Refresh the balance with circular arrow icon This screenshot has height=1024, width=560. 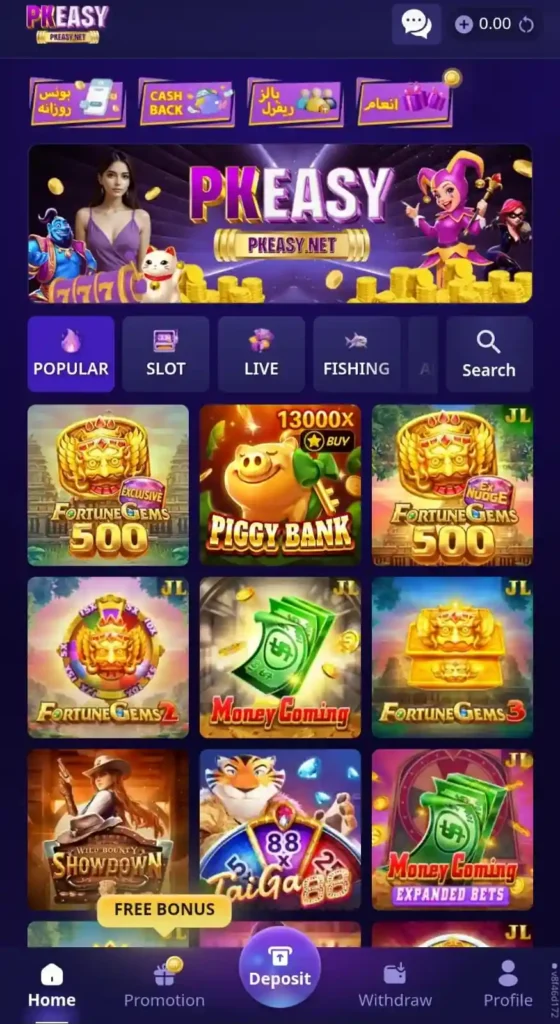pos(526,25)
